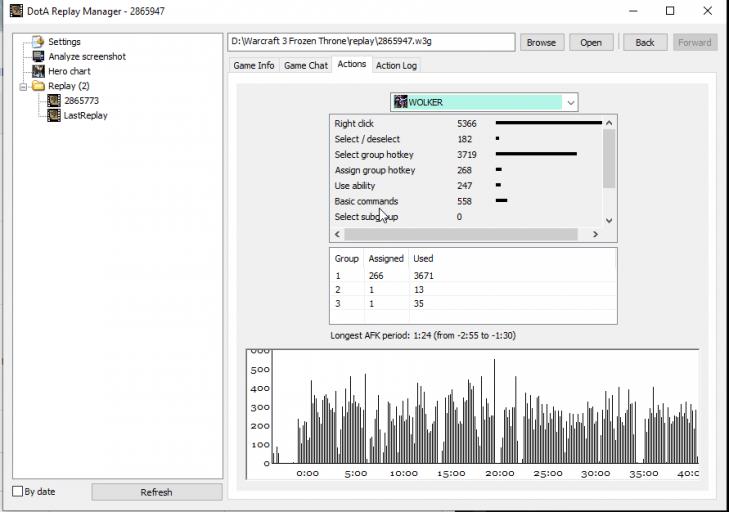
Task: Click the Used column header
Action: (x=423, y=259)
